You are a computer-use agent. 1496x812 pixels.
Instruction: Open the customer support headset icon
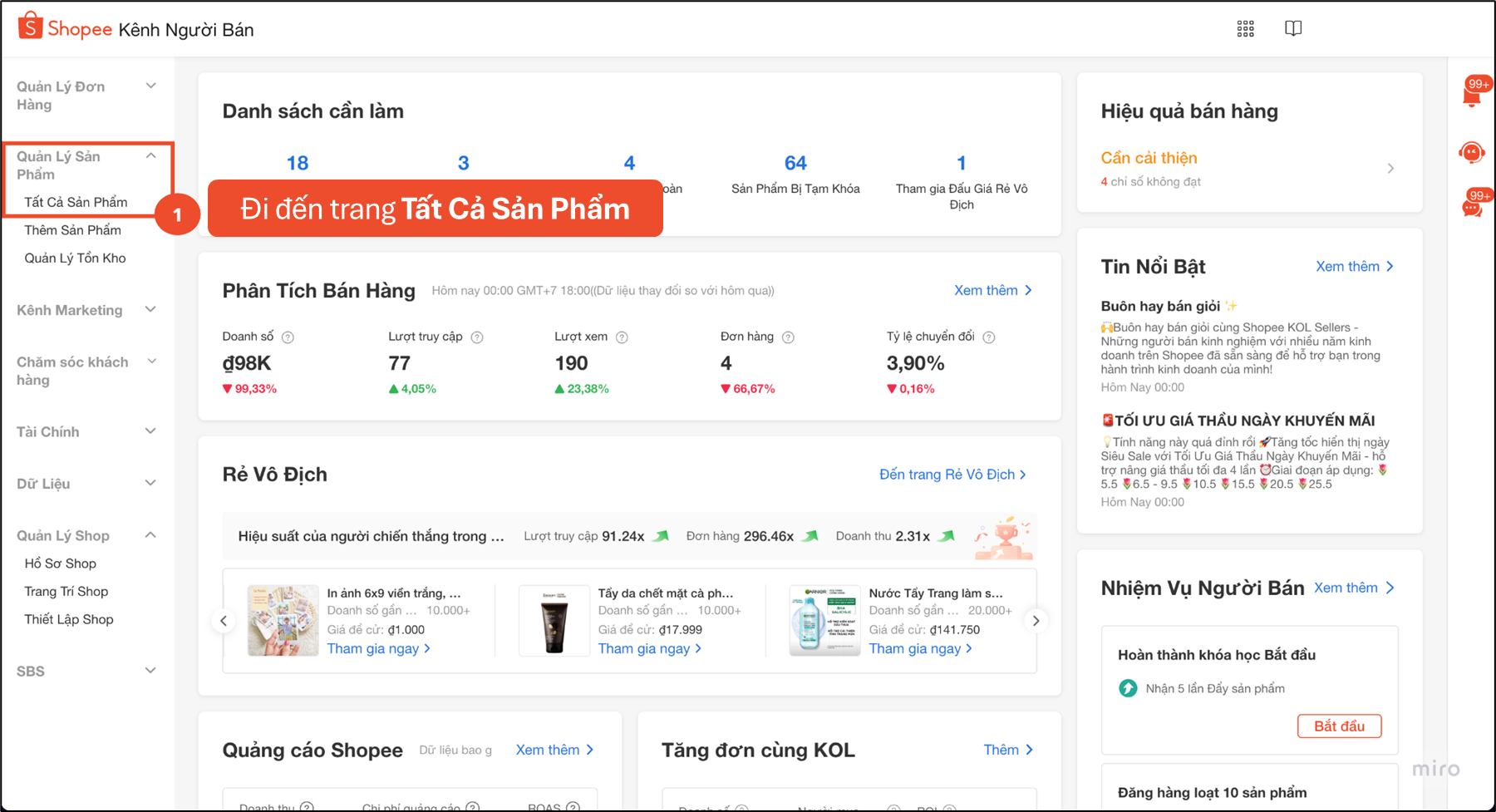click(x=1472, y=153)
